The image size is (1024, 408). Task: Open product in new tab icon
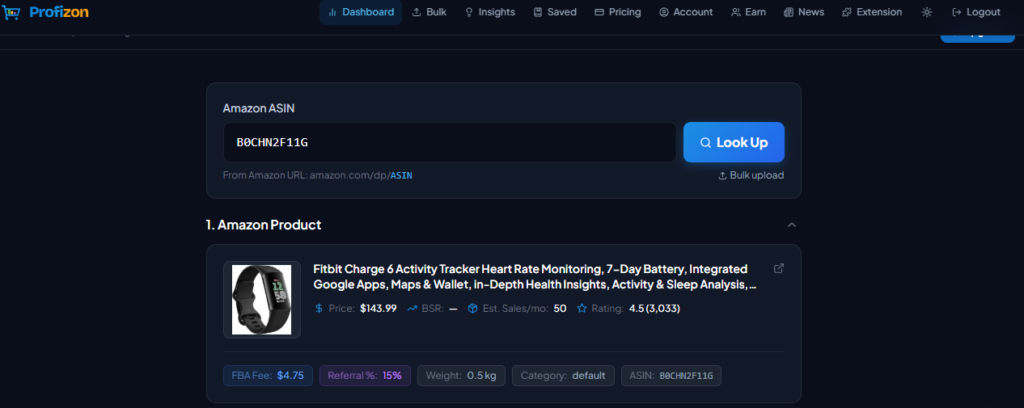(778, 268)
